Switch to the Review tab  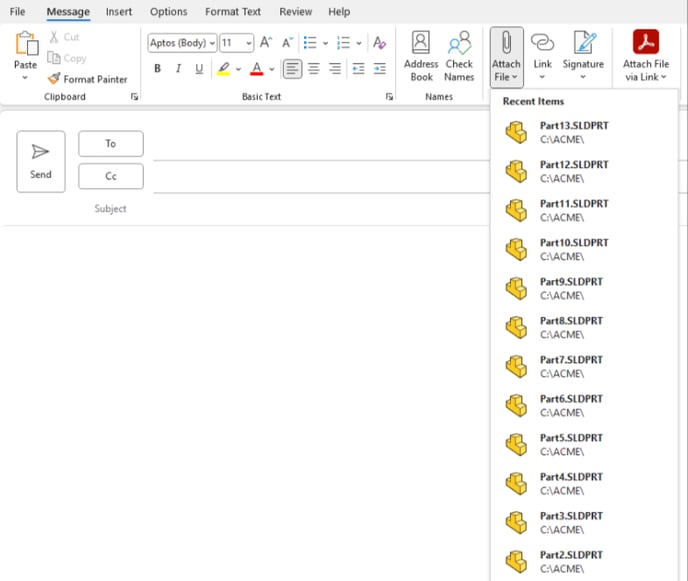295,12
